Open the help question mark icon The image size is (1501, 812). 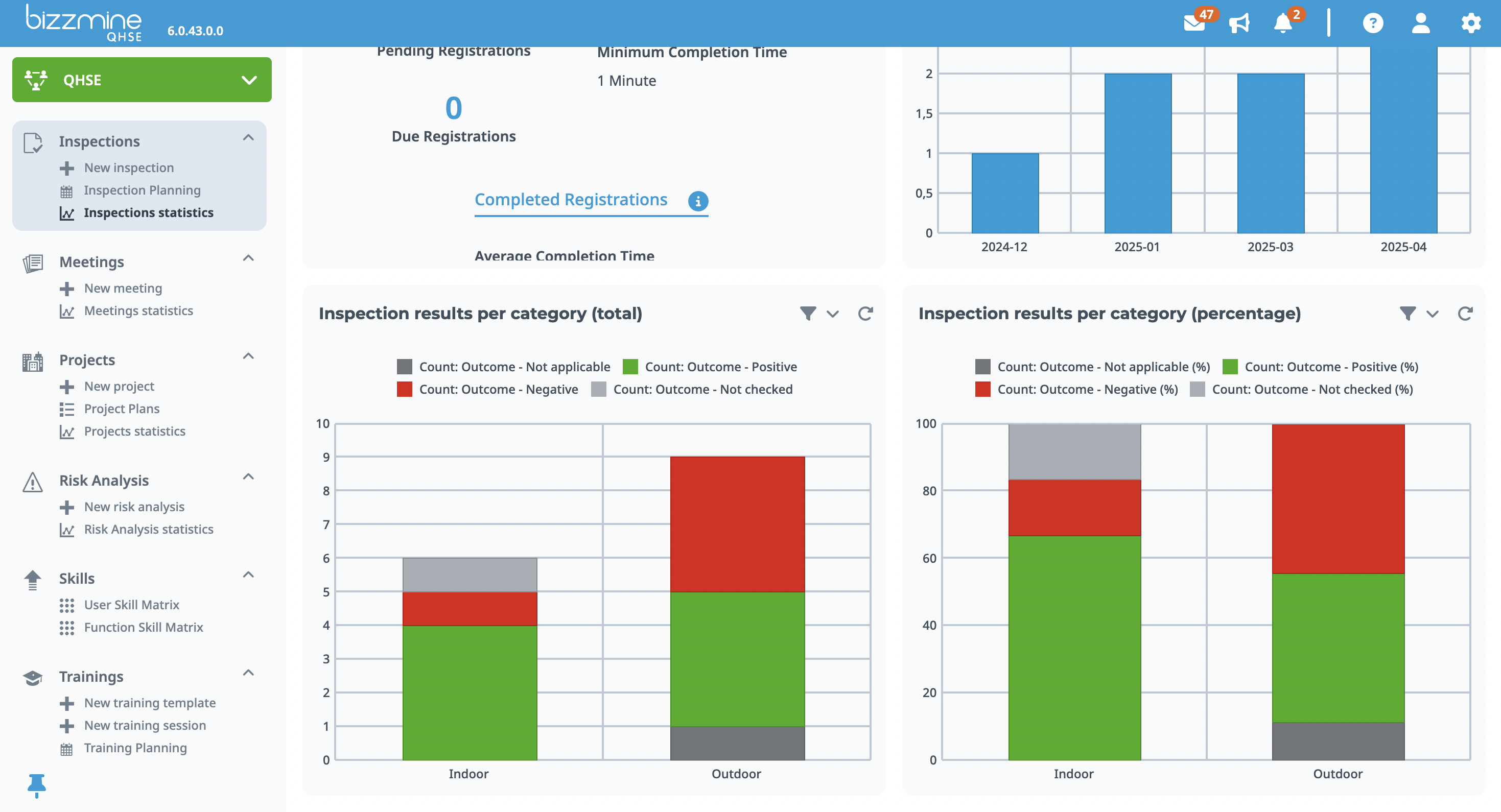pyautogui.click(x=1373, y=23)
